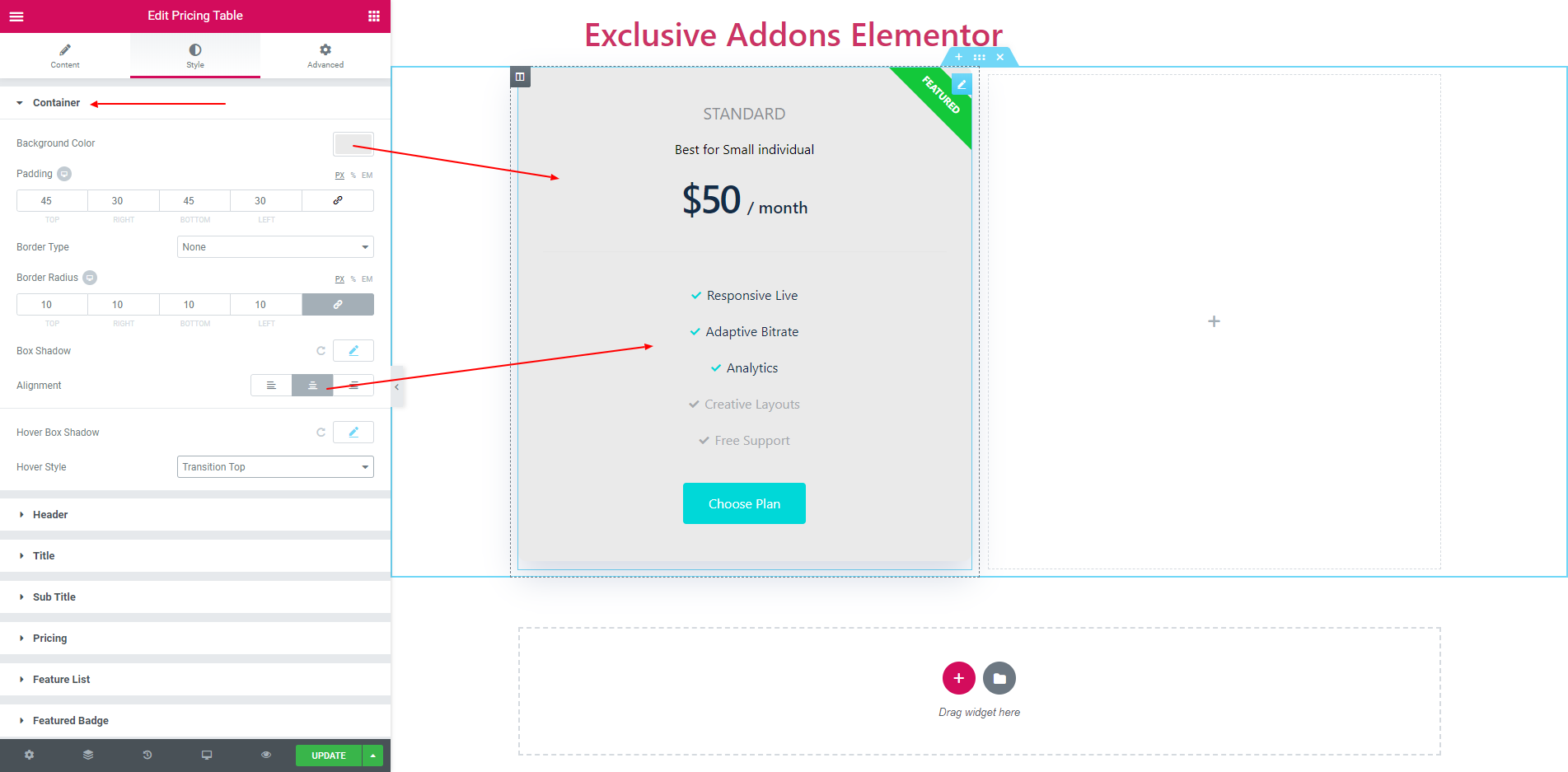Open the Background Color swatch
1568x772 pixels.
pyautogui.click(x=353, y=143)
